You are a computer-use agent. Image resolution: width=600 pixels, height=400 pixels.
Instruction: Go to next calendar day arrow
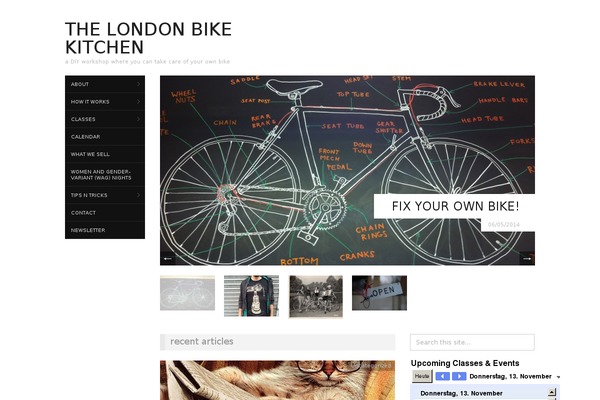(459, 376)
